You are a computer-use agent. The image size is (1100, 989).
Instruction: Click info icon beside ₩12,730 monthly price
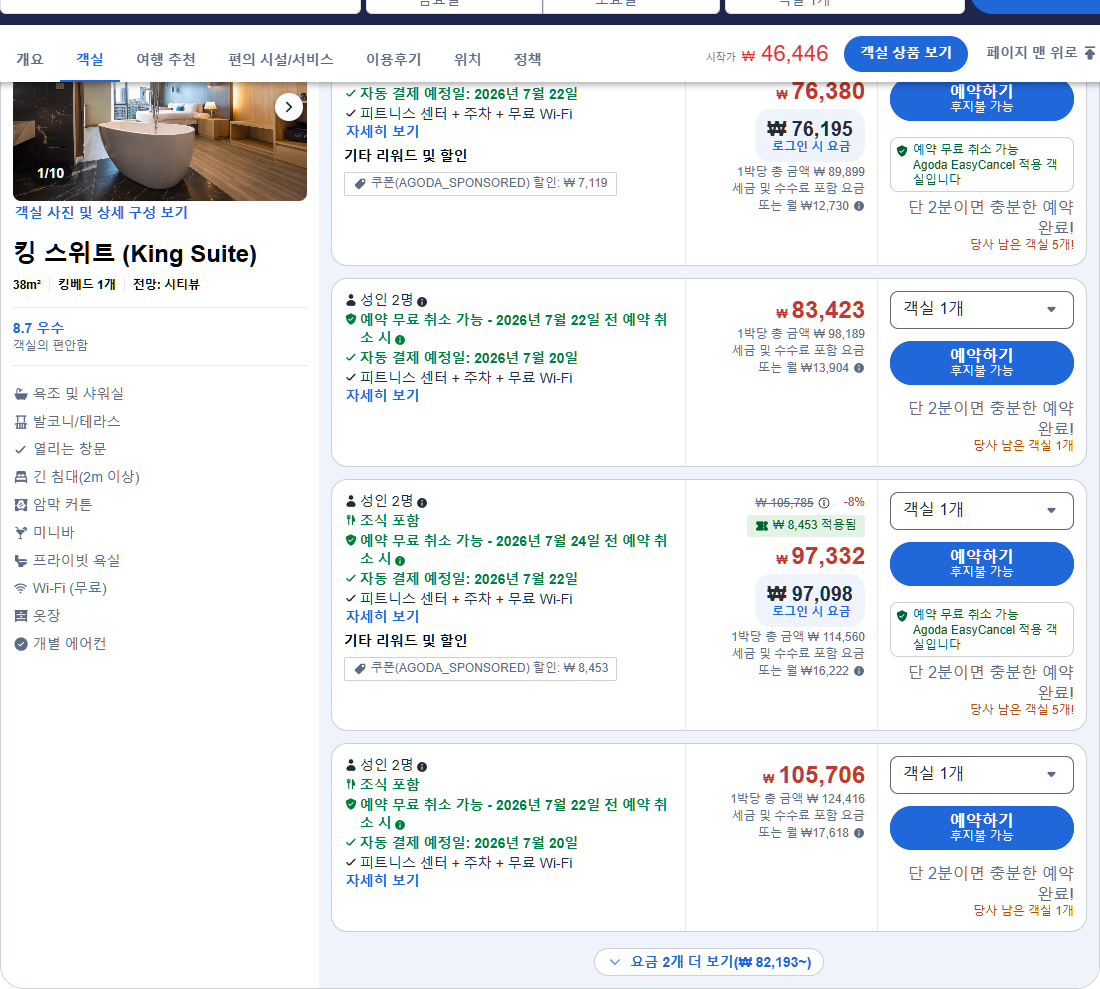(x=859, y=206)
